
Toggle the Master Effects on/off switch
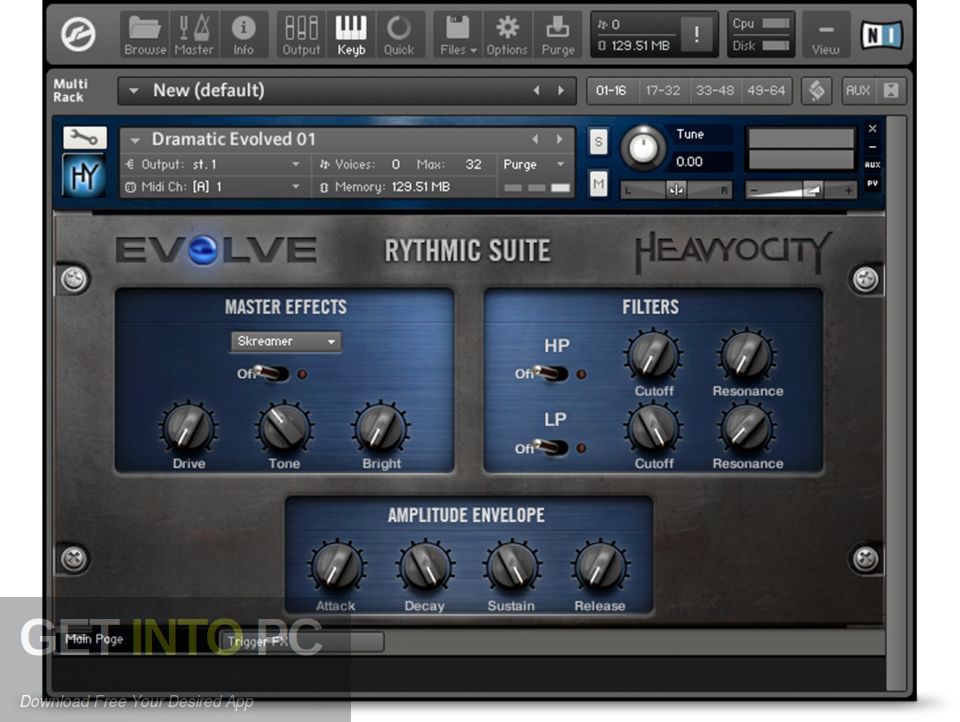[x=271, y=373]
